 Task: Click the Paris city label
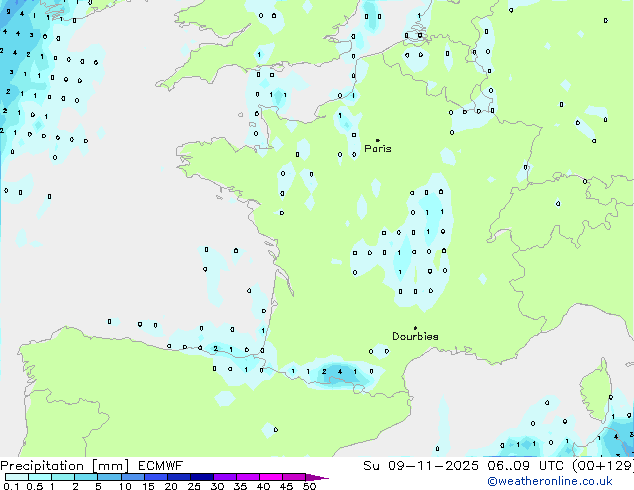(x=378, y=149)
